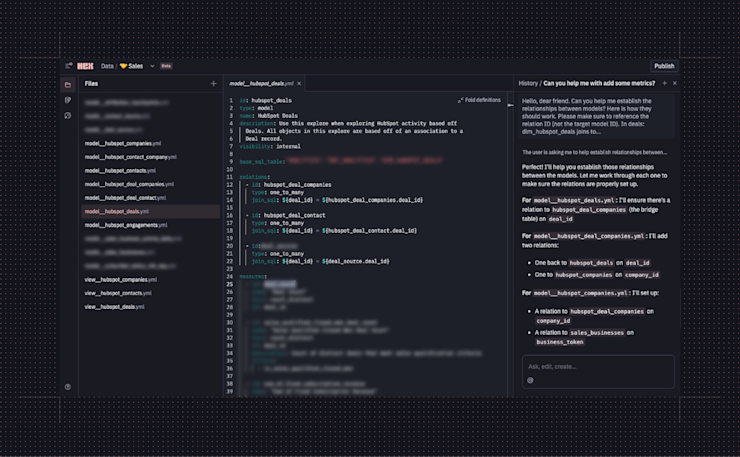Click the History breadcrumb in chat panel
This screenshot has width=740, height=457.
[x=528, y=83]
